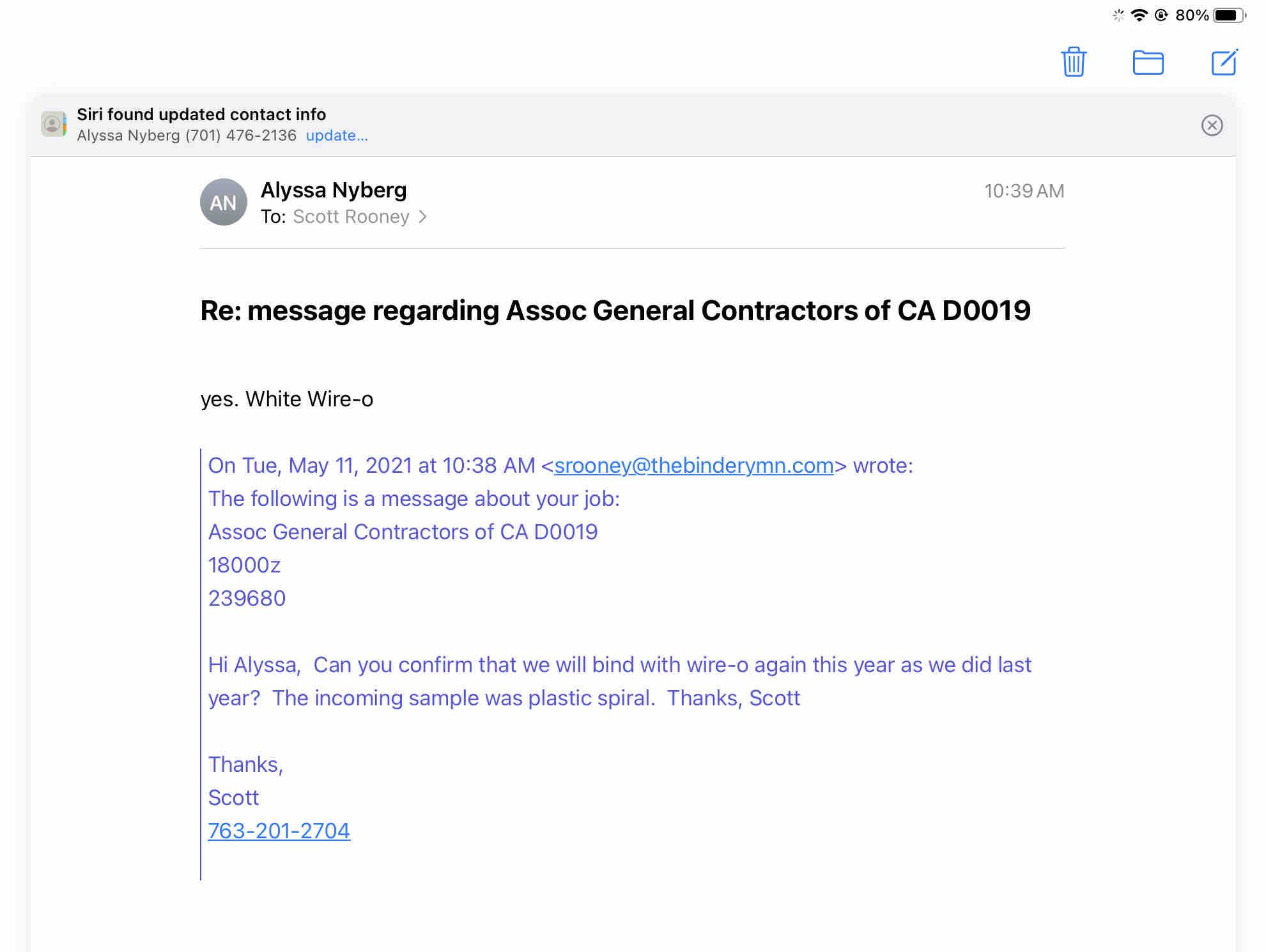Tap the trash icon to delete email
The image size is (1266, 952).
[1074, 62]
